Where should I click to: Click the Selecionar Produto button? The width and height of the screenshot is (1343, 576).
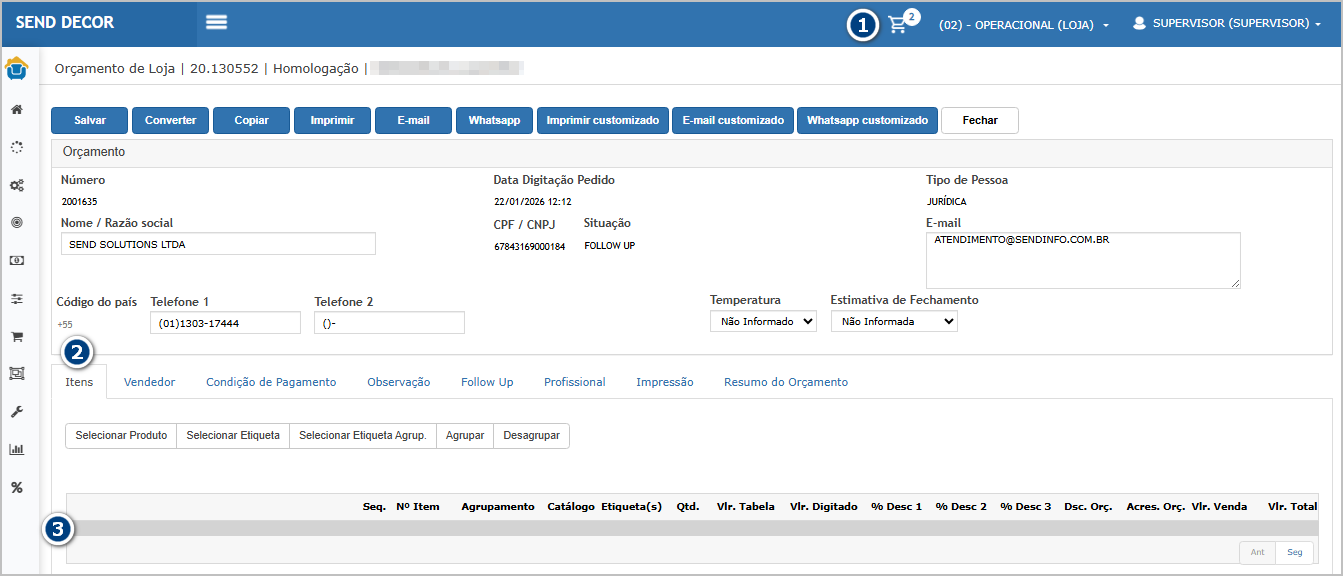pos(121,436)
